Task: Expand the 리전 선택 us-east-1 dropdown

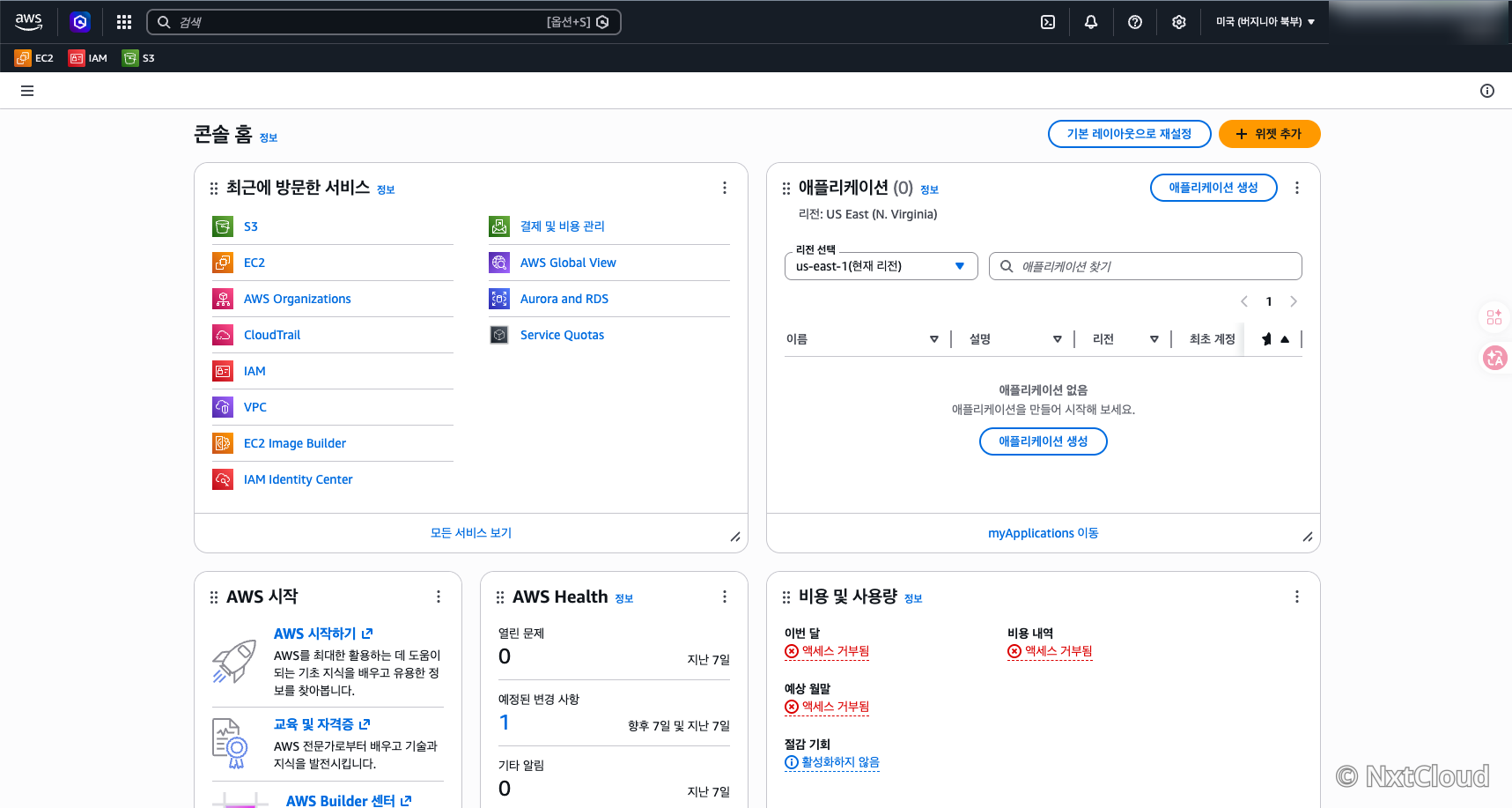Action: point(881,266)
